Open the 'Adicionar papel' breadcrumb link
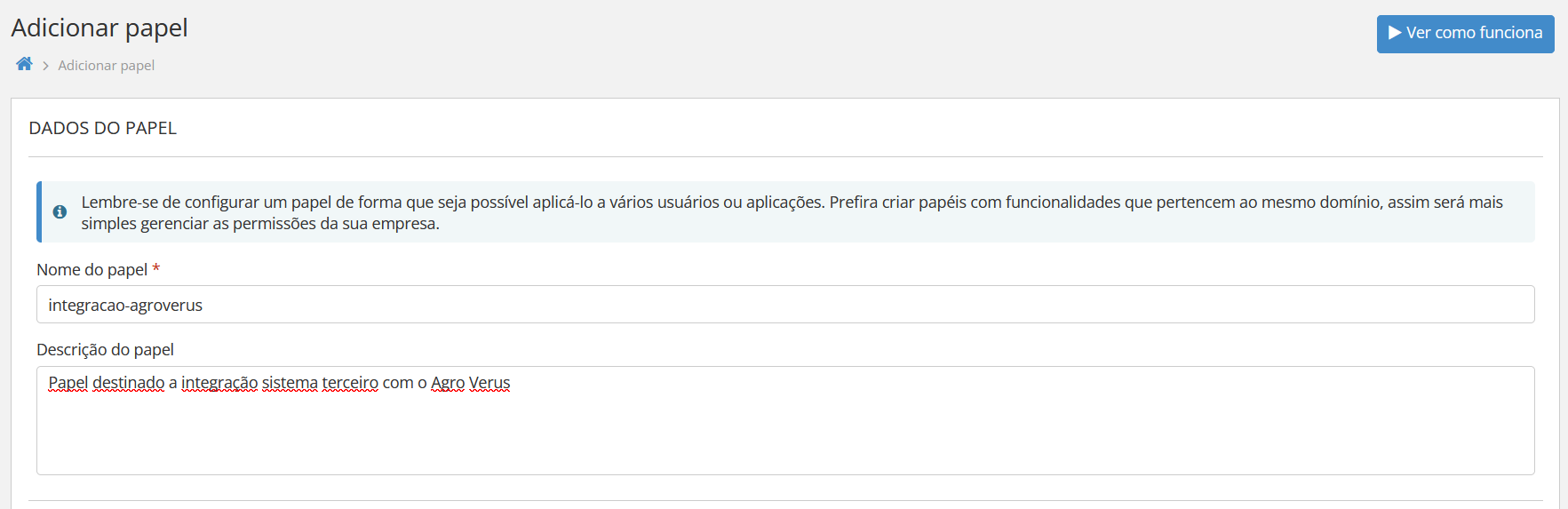1568x509 pixels. tap(106, 66)
